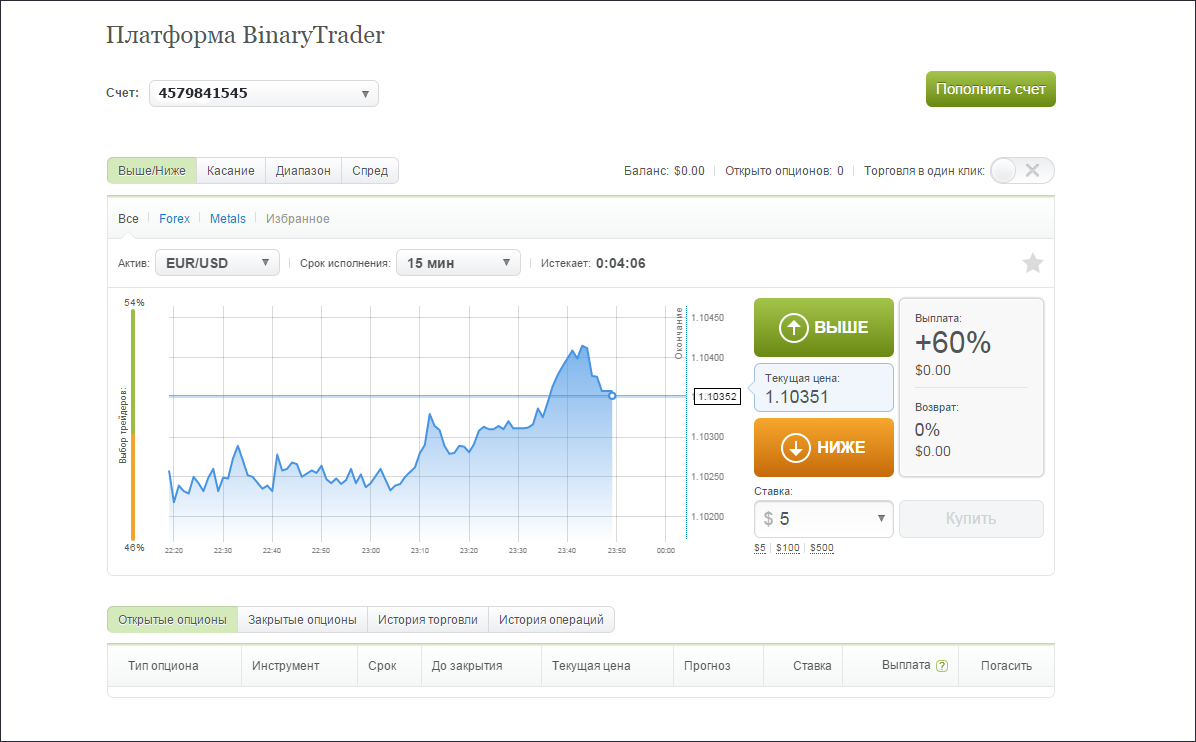Click the Платформа BinaryTrader heading

click(x=245, y=35)
